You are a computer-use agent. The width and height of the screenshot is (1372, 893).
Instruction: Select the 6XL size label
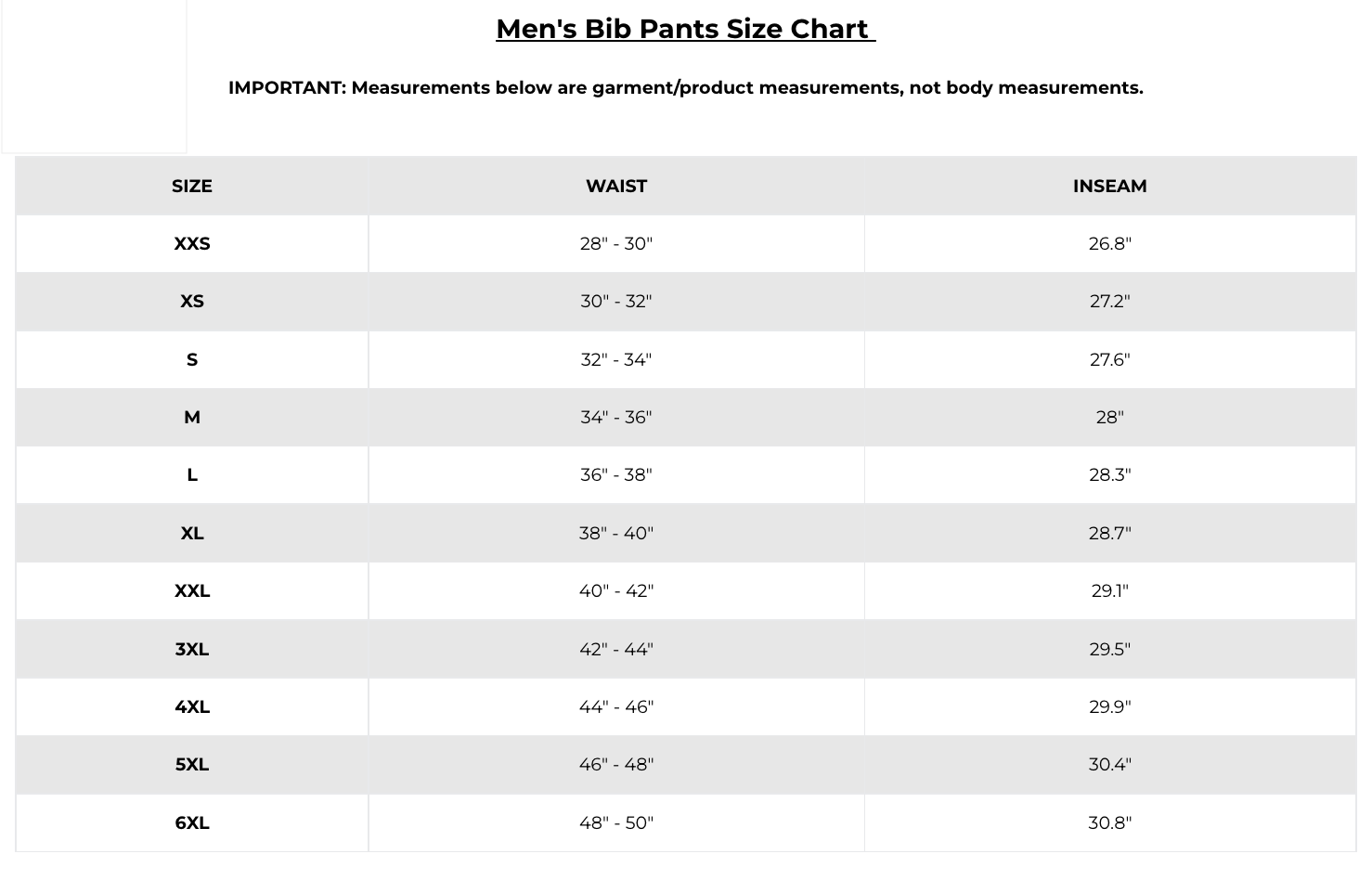coord(192,822)
